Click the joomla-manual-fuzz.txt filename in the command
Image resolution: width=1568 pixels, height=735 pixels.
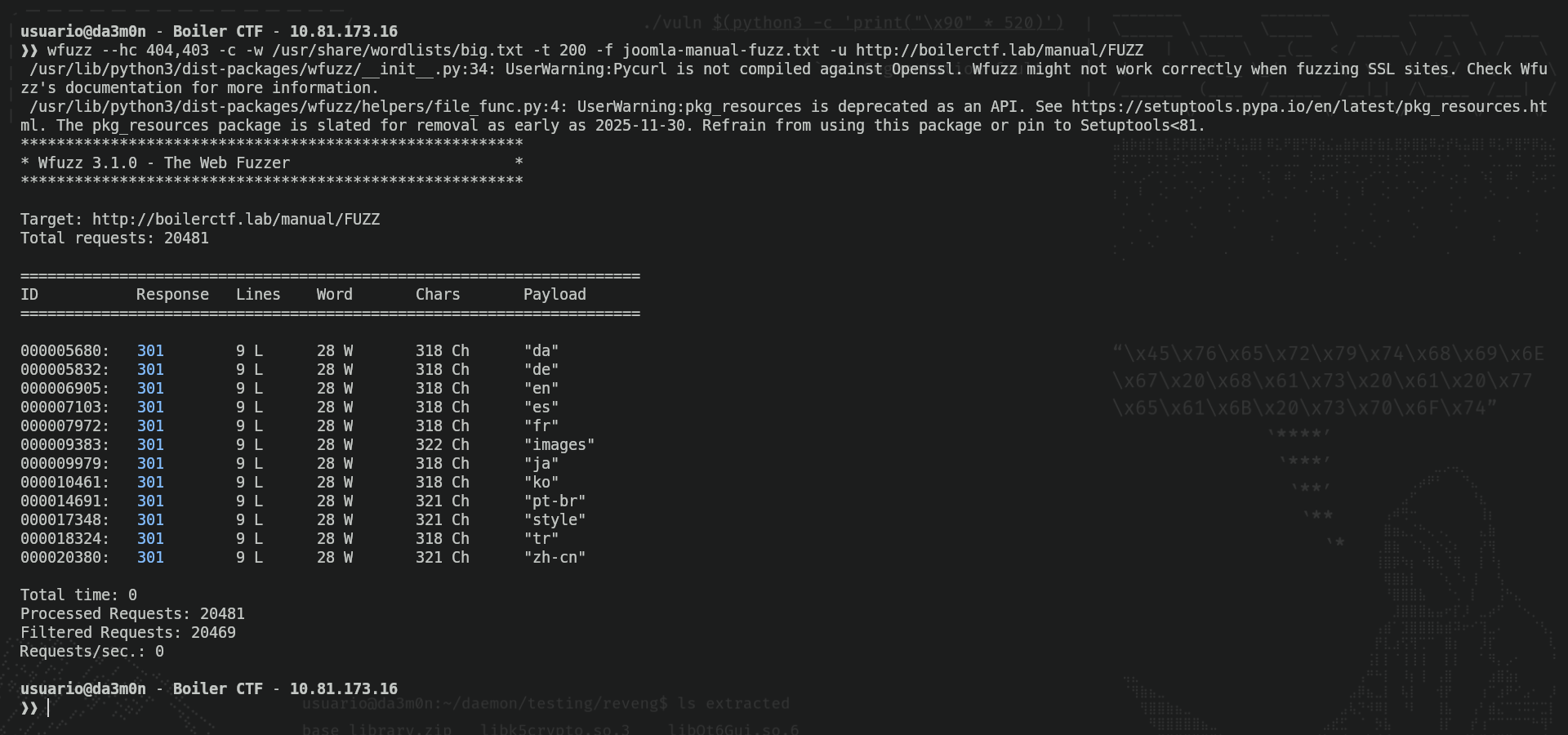[720, 51]
